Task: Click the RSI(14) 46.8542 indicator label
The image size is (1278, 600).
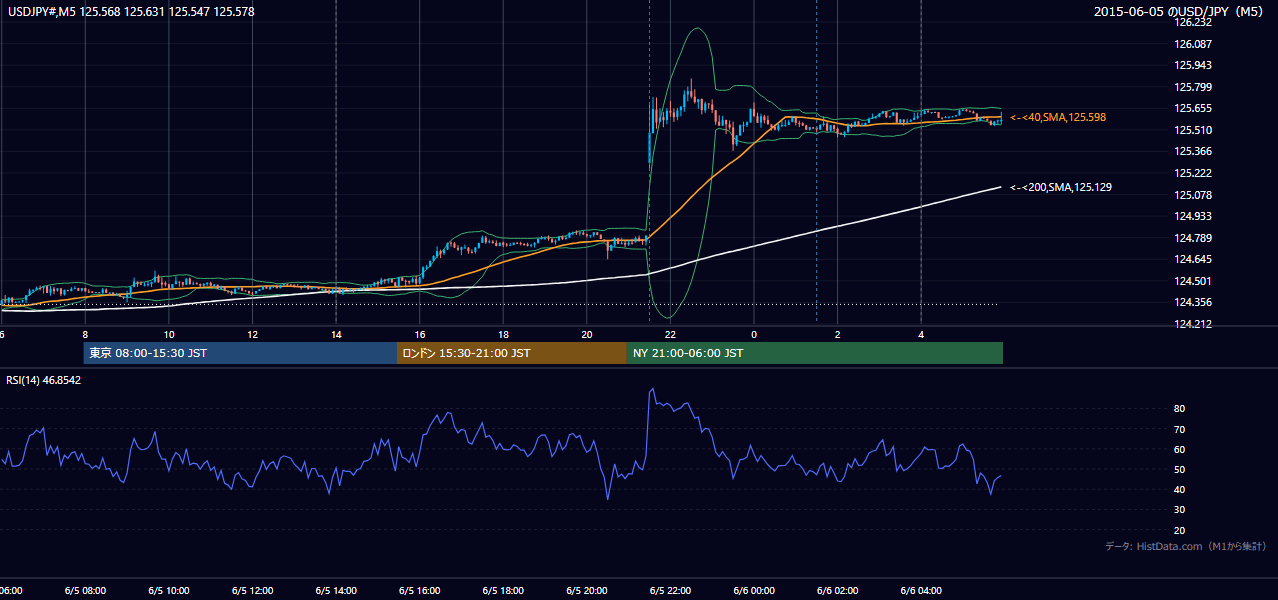Action: pos(43,380)
